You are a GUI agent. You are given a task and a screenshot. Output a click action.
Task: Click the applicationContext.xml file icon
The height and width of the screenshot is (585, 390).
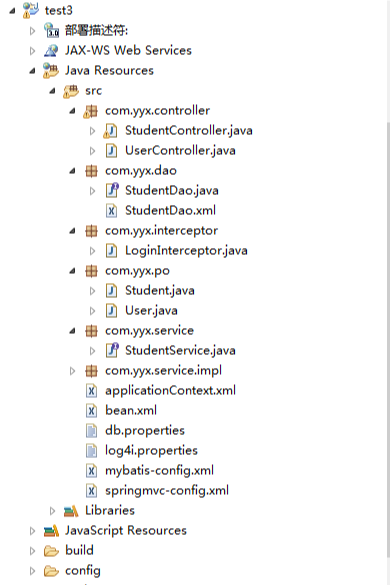91,391
